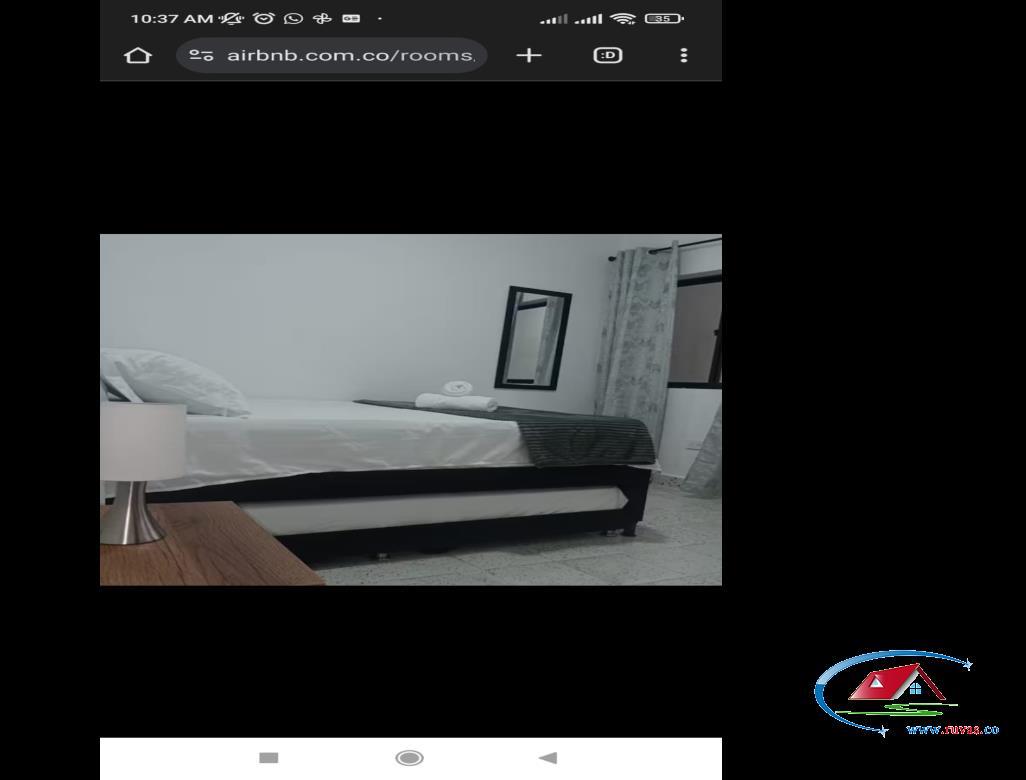Open site settings icon beside the URL
The width and height of the screenshot is (1026, 780).
[201, 56]
